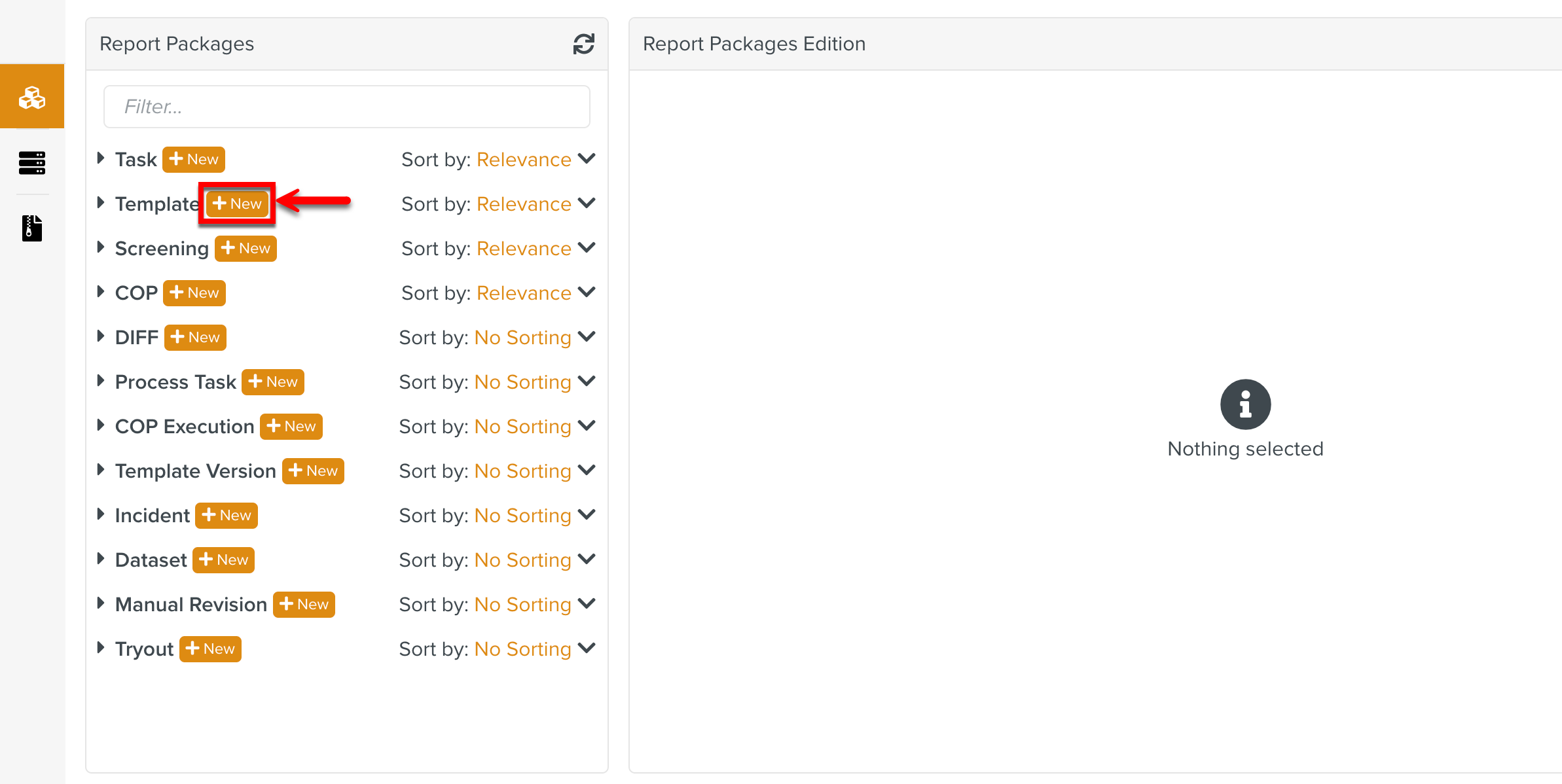Expand the Incident tree node
The image size is (1562, 784).
click(x=101, y=514)
